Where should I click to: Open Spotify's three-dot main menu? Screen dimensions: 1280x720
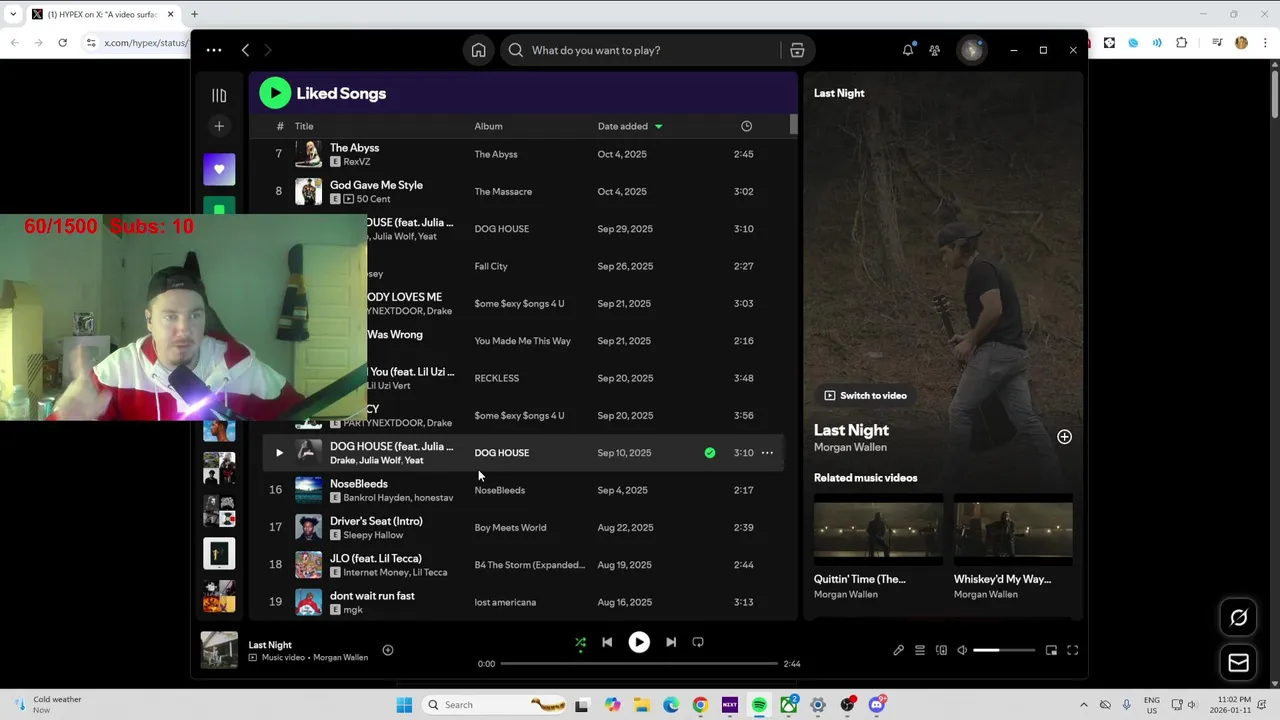click(214, 50)
